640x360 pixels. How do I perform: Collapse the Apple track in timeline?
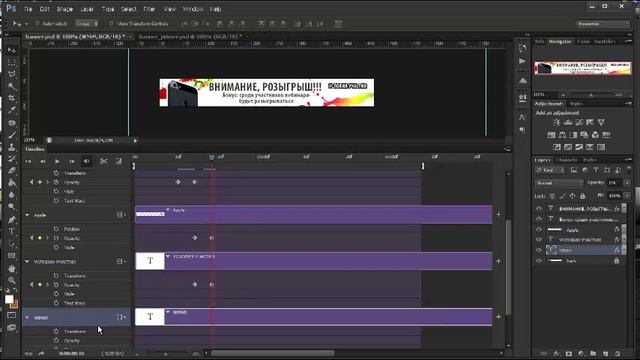click(x=27, y=215)
